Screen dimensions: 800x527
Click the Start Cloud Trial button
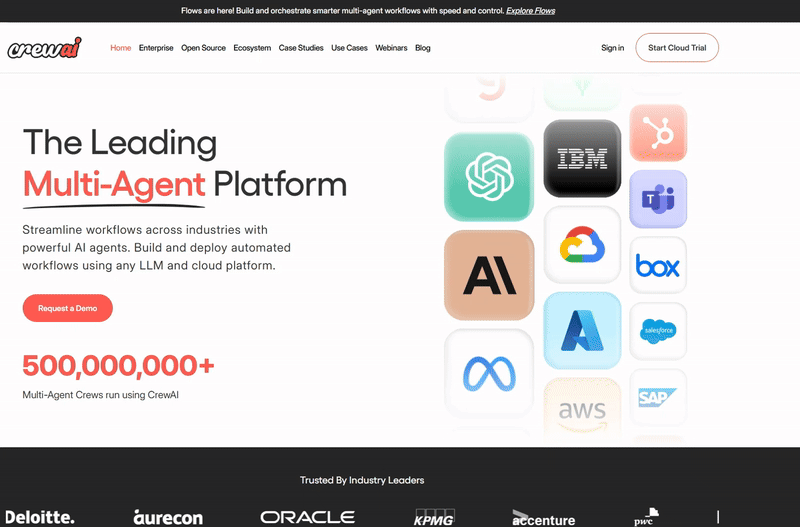pyautogui.click(x=677, y=48)
